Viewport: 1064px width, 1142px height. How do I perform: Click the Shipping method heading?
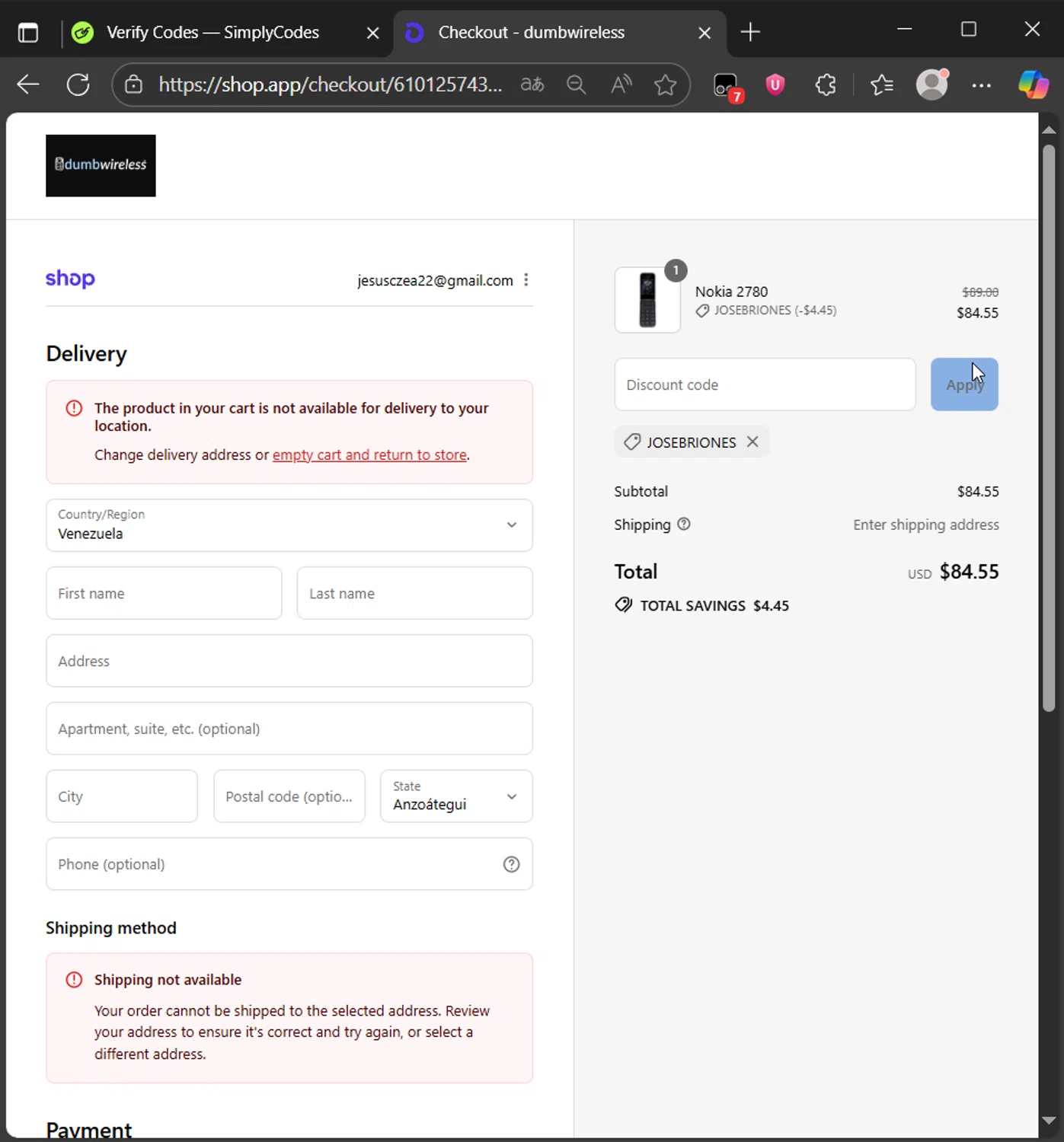(111, 928)
